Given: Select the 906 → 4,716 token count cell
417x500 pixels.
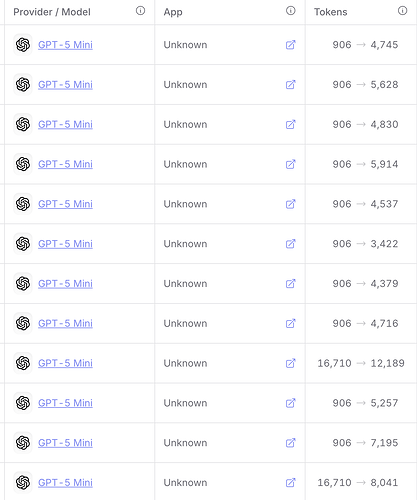Looking at the screenshot, I should (365, 323).
